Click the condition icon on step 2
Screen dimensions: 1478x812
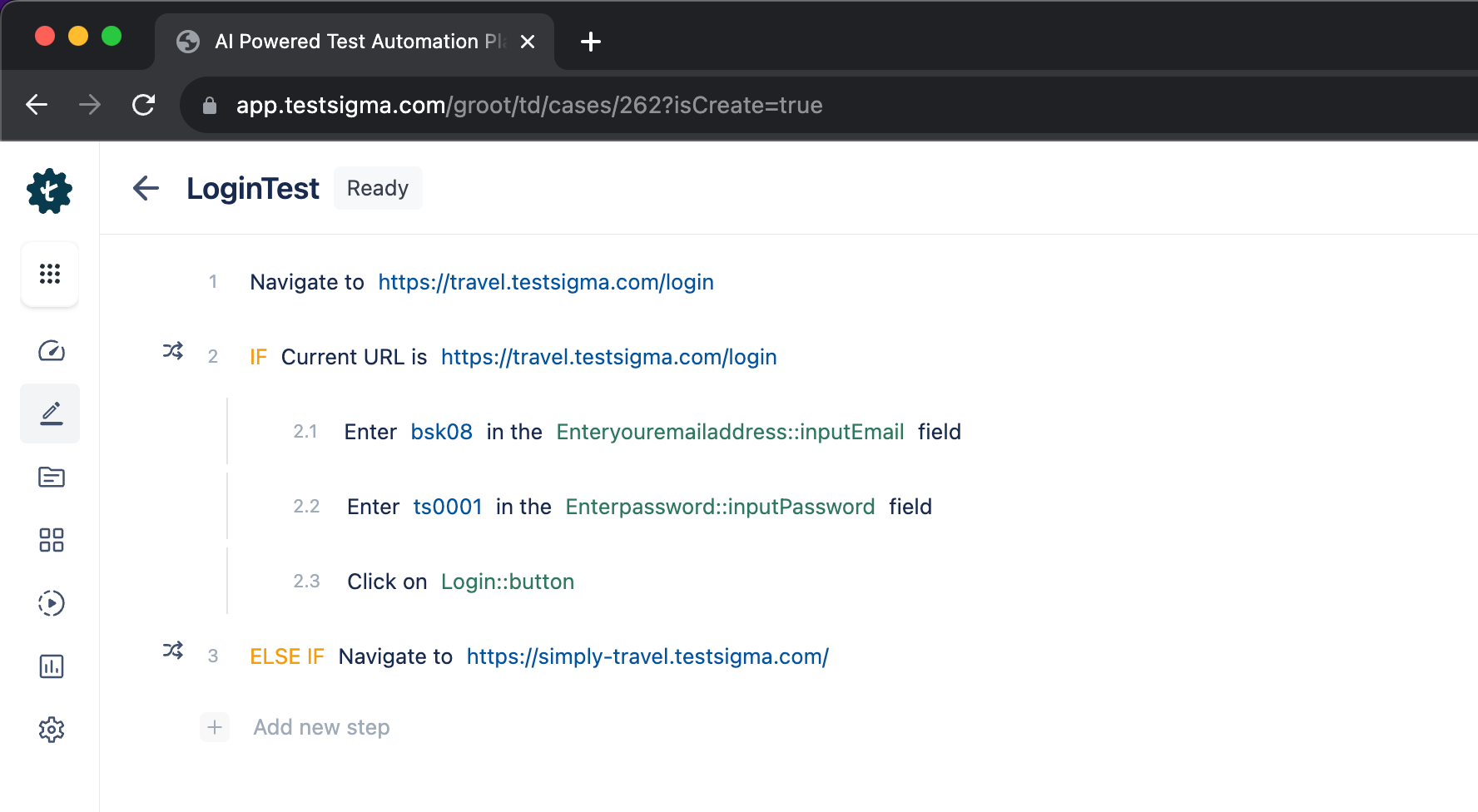pos(173,351)
